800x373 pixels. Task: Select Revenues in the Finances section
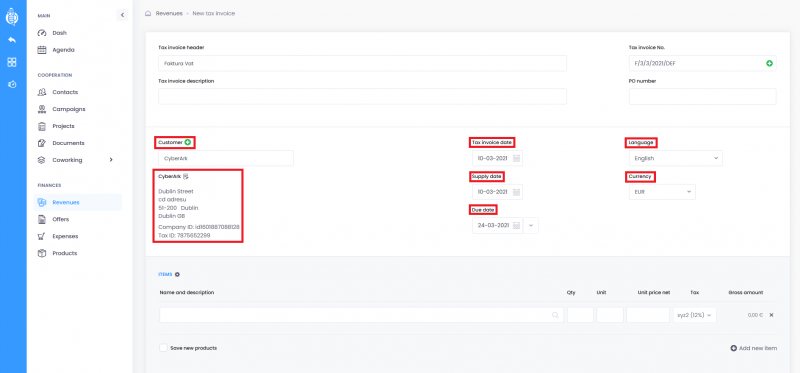[78, 203]
